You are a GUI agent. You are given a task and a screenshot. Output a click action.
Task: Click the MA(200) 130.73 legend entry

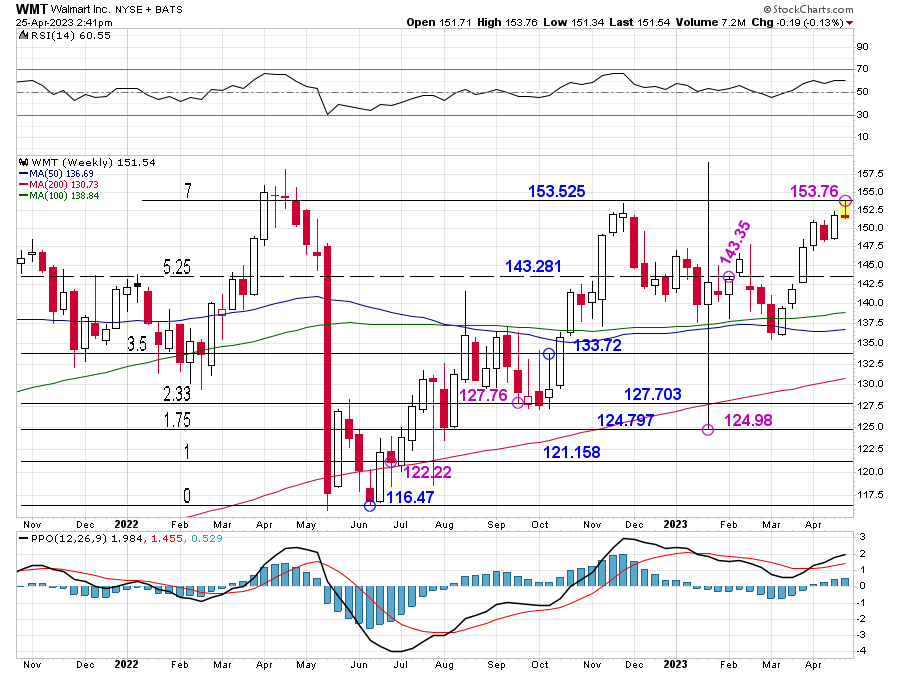(x=59, y=184)
